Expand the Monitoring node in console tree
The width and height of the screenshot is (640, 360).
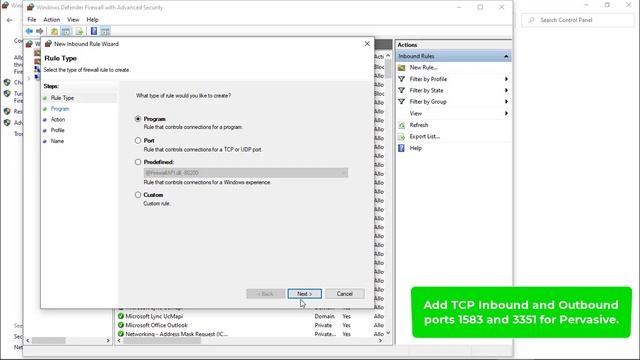tap(29, 78)
